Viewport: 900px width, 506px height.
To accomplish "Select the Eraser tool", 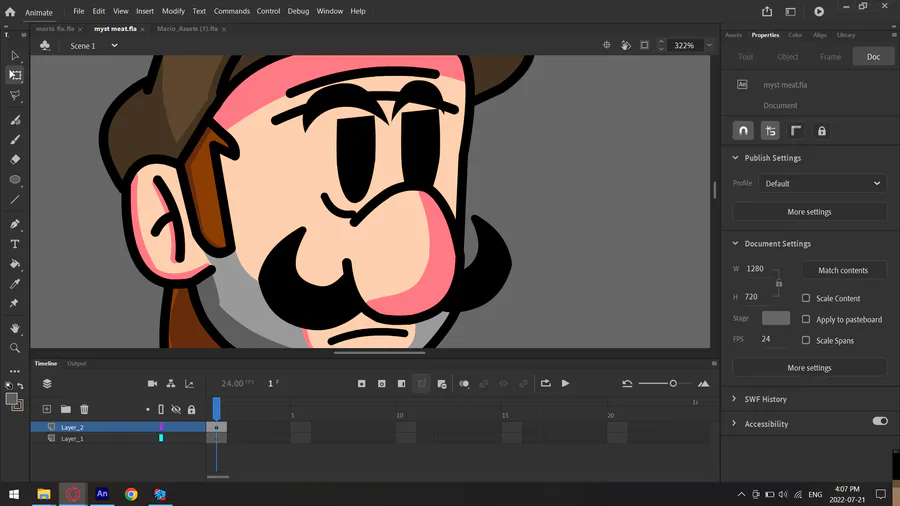I will point(15,159).
